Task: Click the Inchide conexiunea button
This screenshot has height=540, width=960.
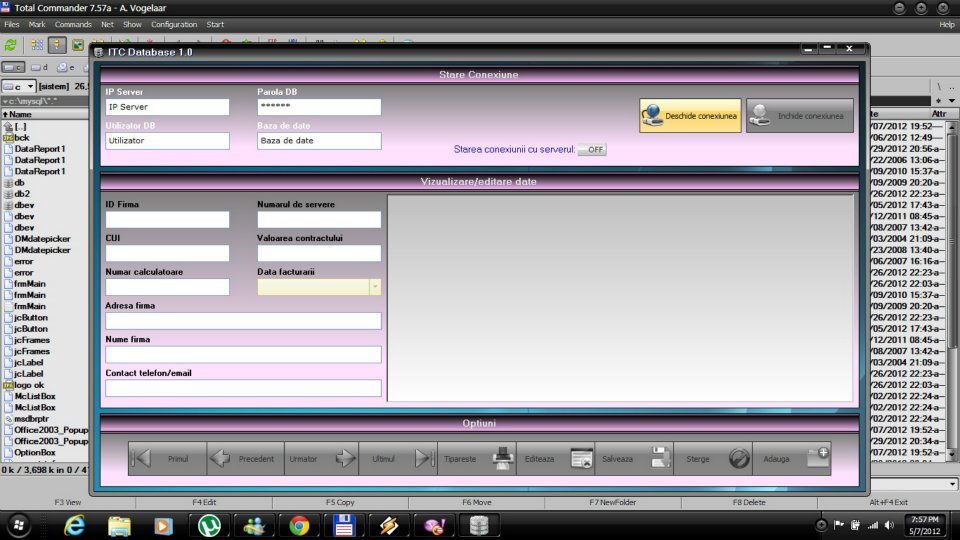Action: click(x=800, y=116)
